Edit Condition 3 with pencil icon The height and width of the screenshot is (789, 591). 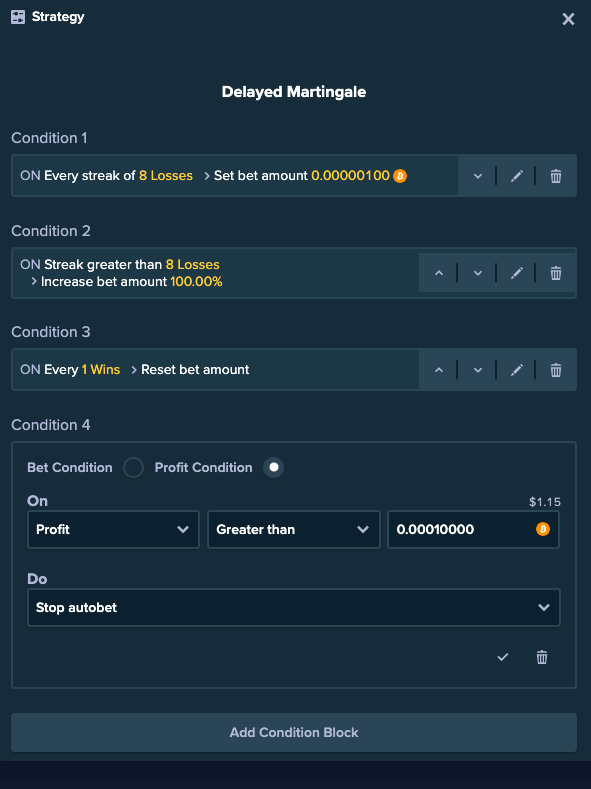(x=517, y=370)
